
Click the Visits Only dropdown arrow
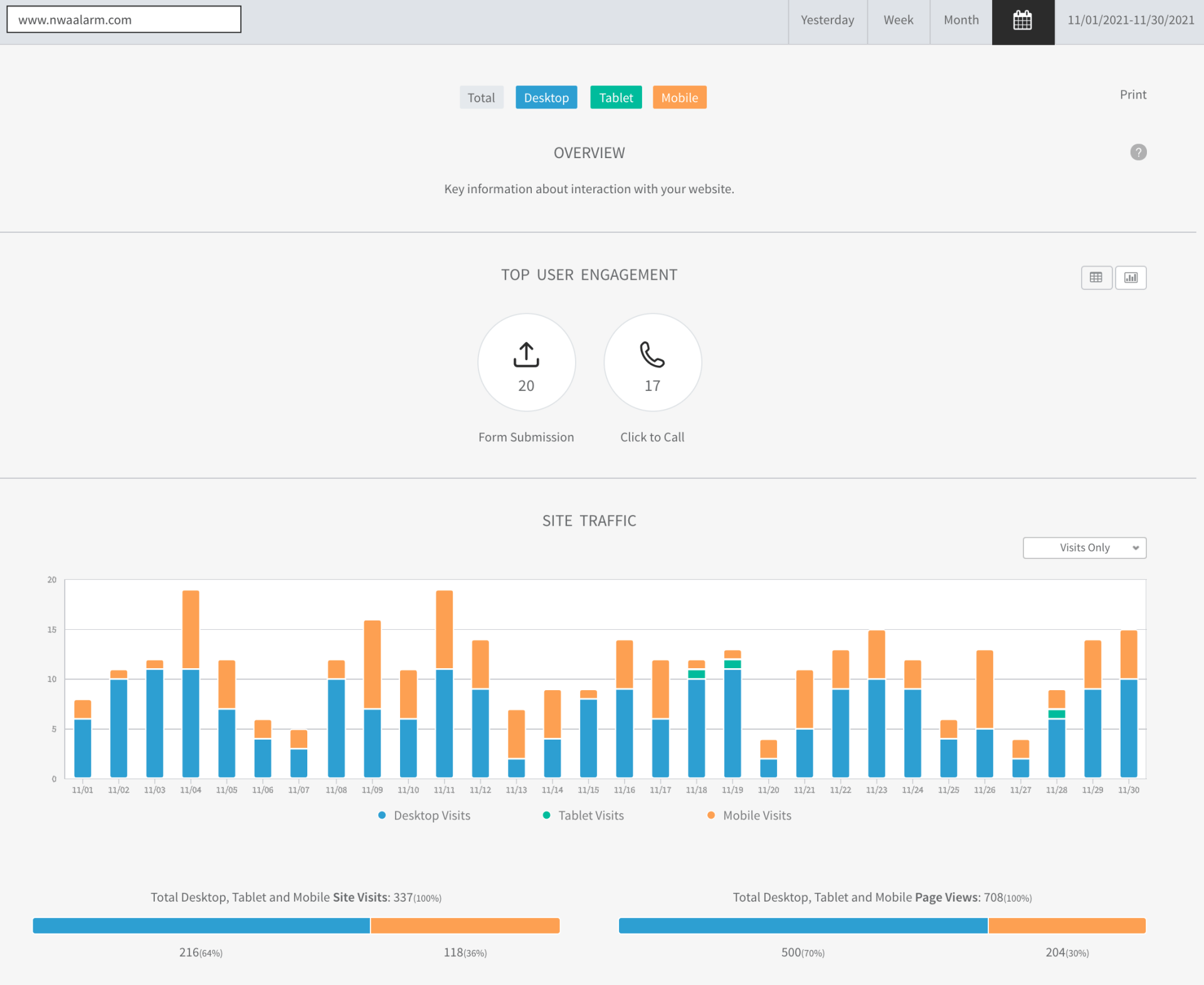[x=1136, y=548]
